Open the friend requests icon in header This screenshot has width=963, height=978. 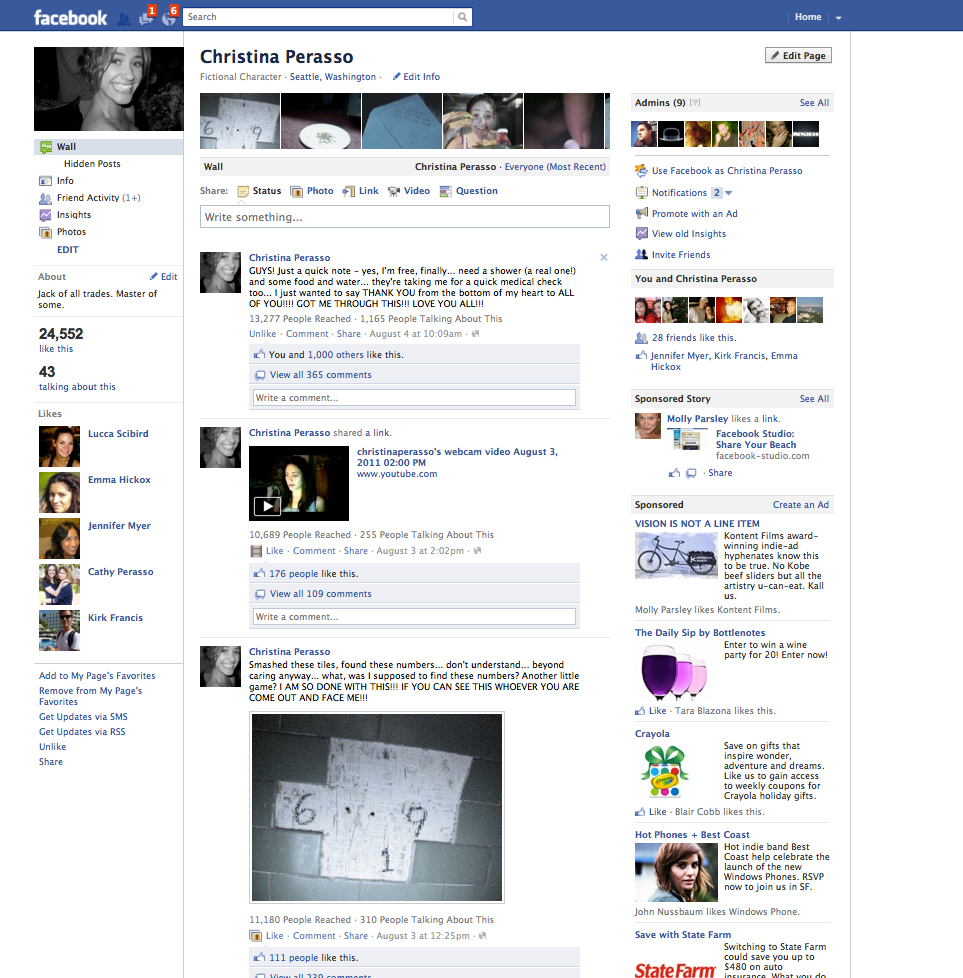[x=123, y=19]
